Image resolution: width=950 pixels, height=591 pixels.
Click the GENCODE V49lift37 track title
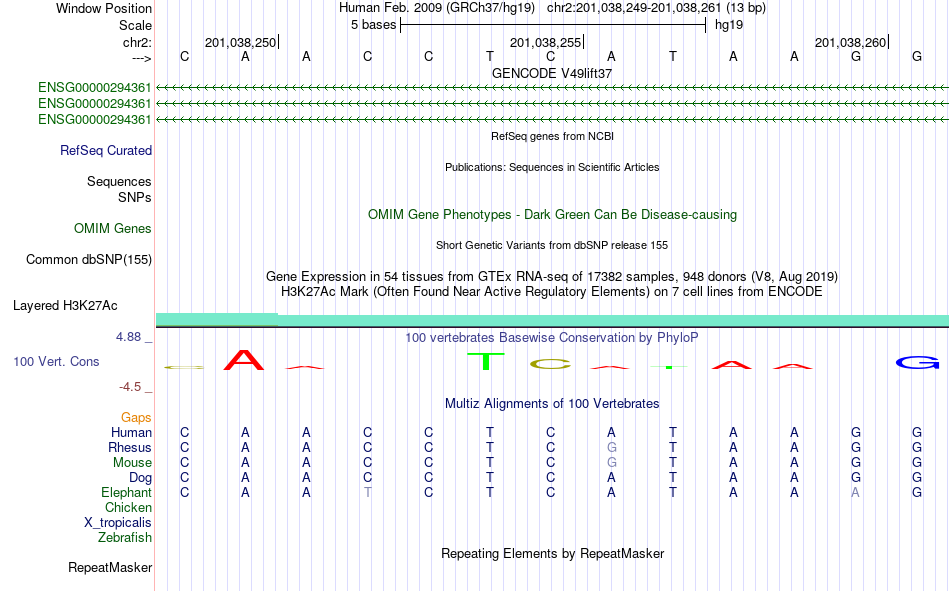tap(552, 73)
